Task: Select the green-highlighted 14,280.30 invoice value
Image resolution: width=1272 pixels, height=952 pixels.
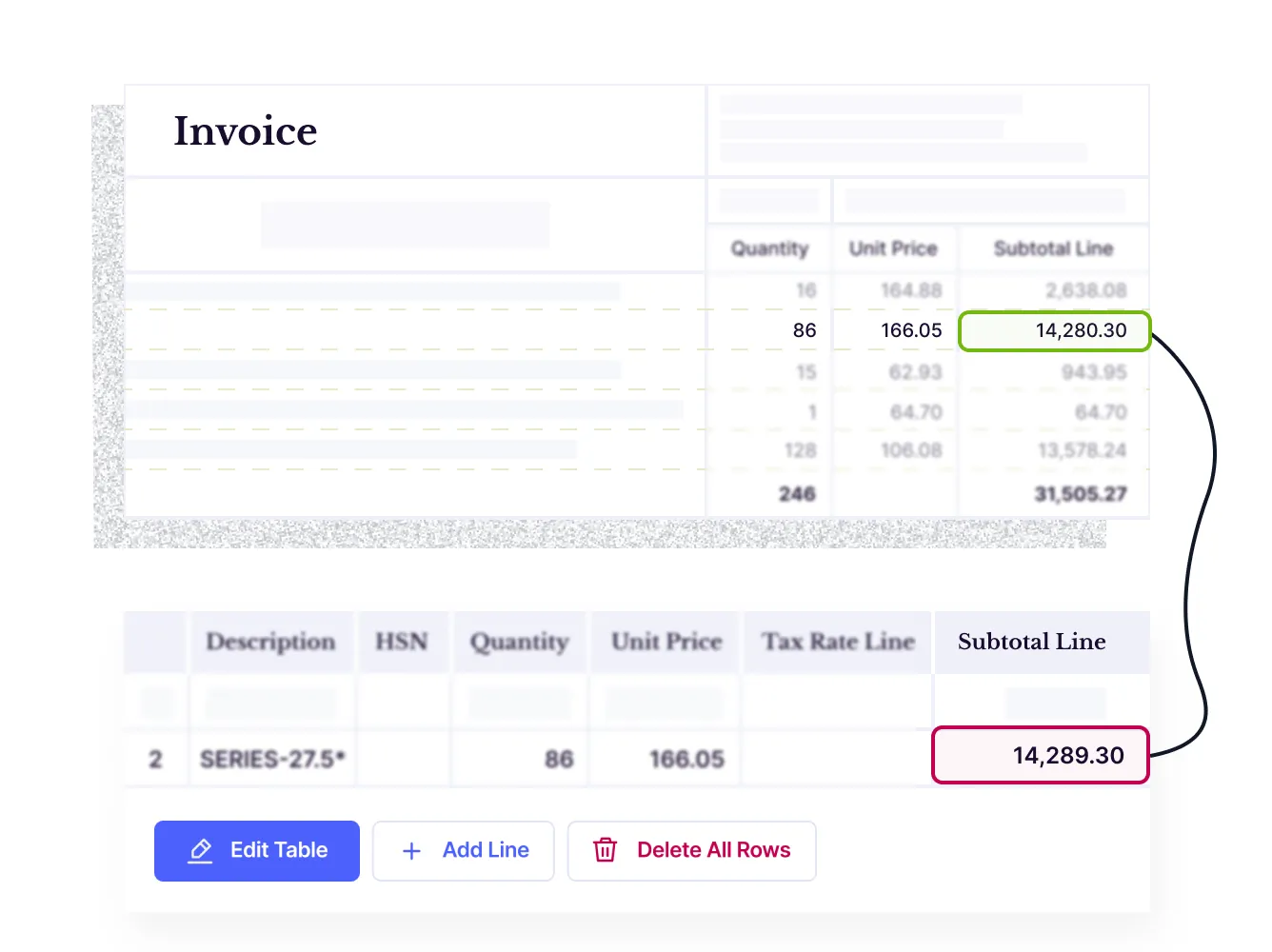Action: tap(1054, 331)
